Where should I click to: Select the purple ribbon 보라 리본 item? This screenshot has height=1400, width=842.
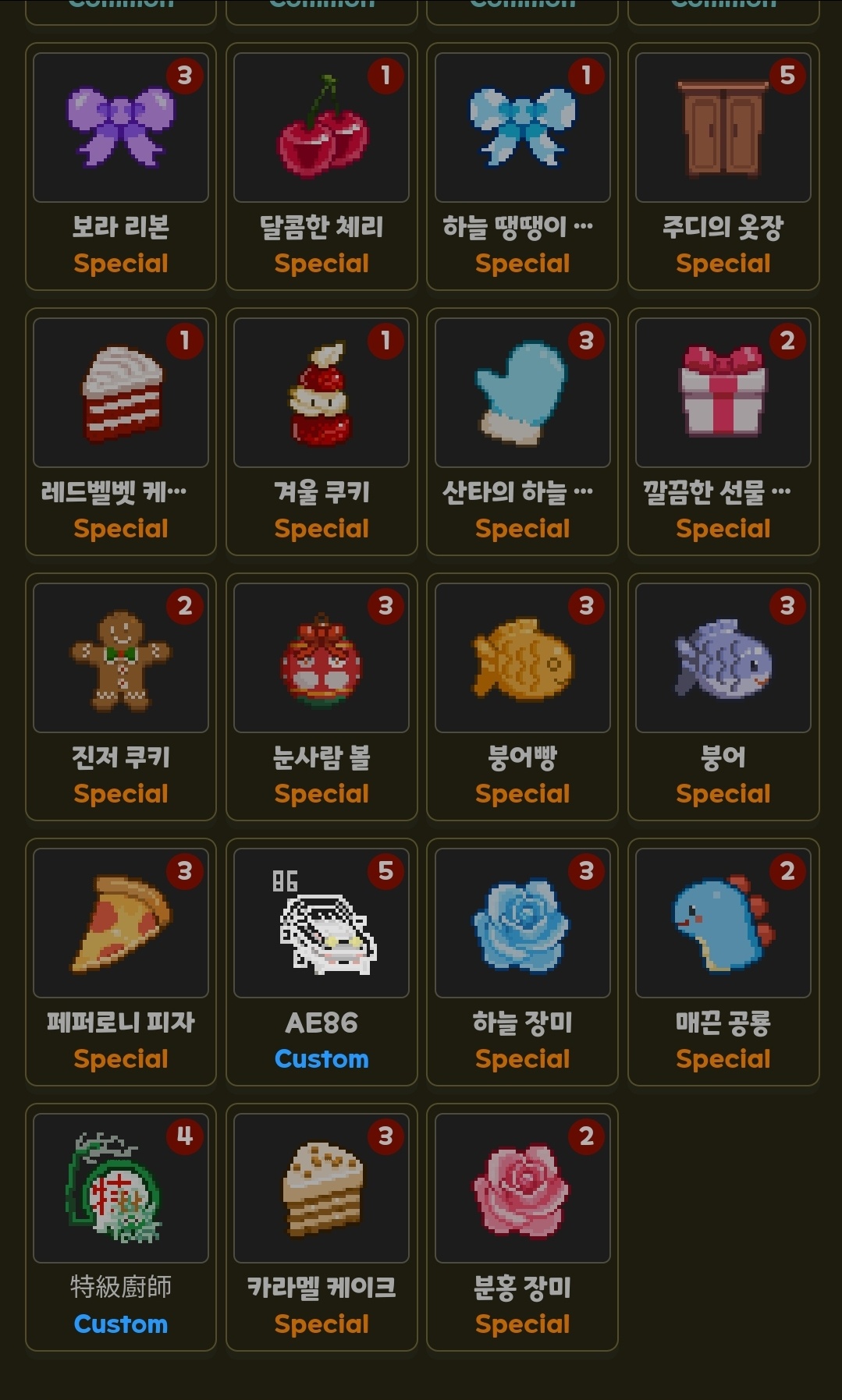121,166
